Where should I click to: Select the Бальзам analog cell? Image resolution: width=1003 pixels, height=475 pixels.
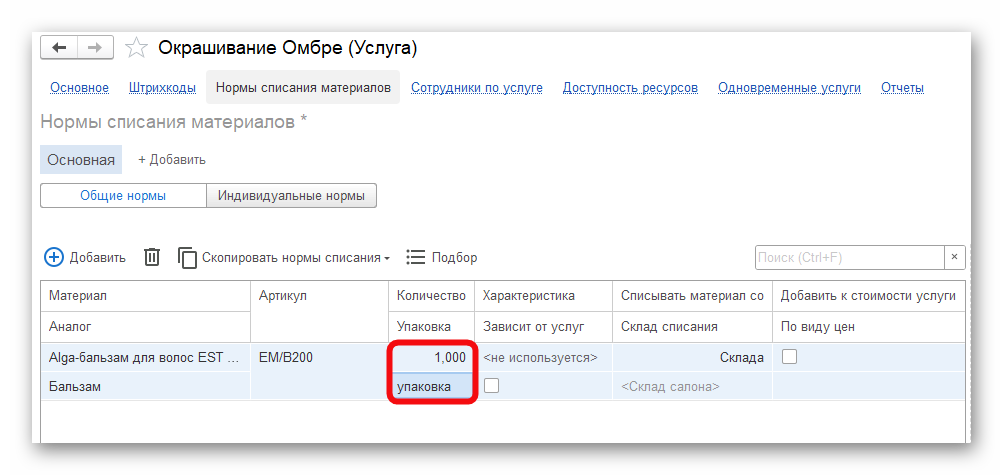tap(145, 386)
